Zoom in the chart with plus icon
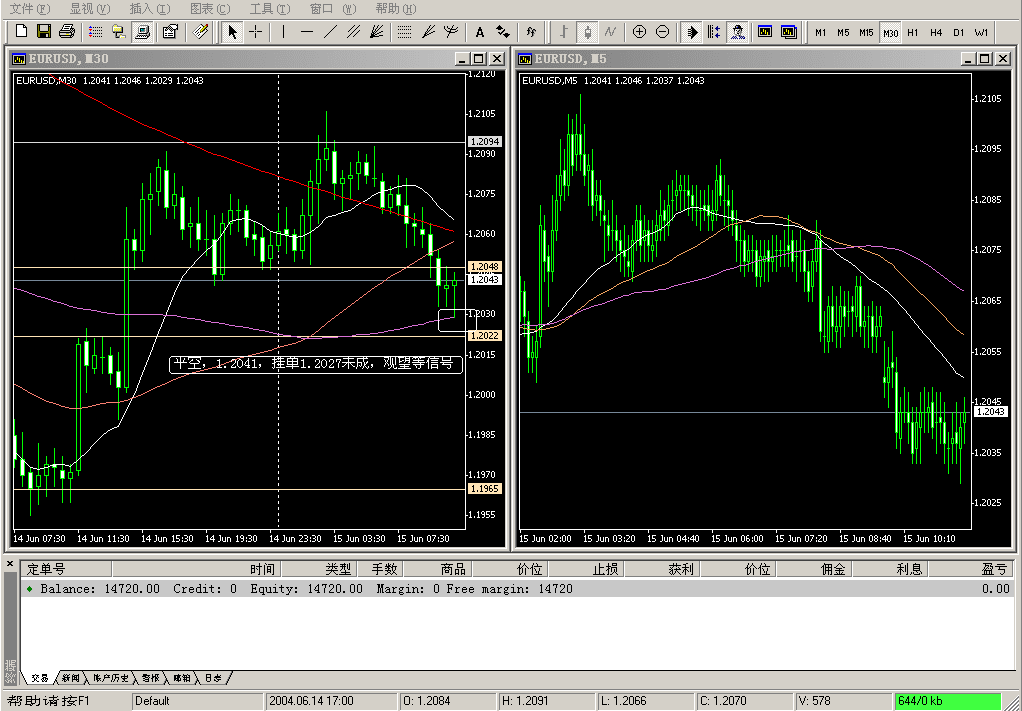1022x711 pixels. coord(639,31)
